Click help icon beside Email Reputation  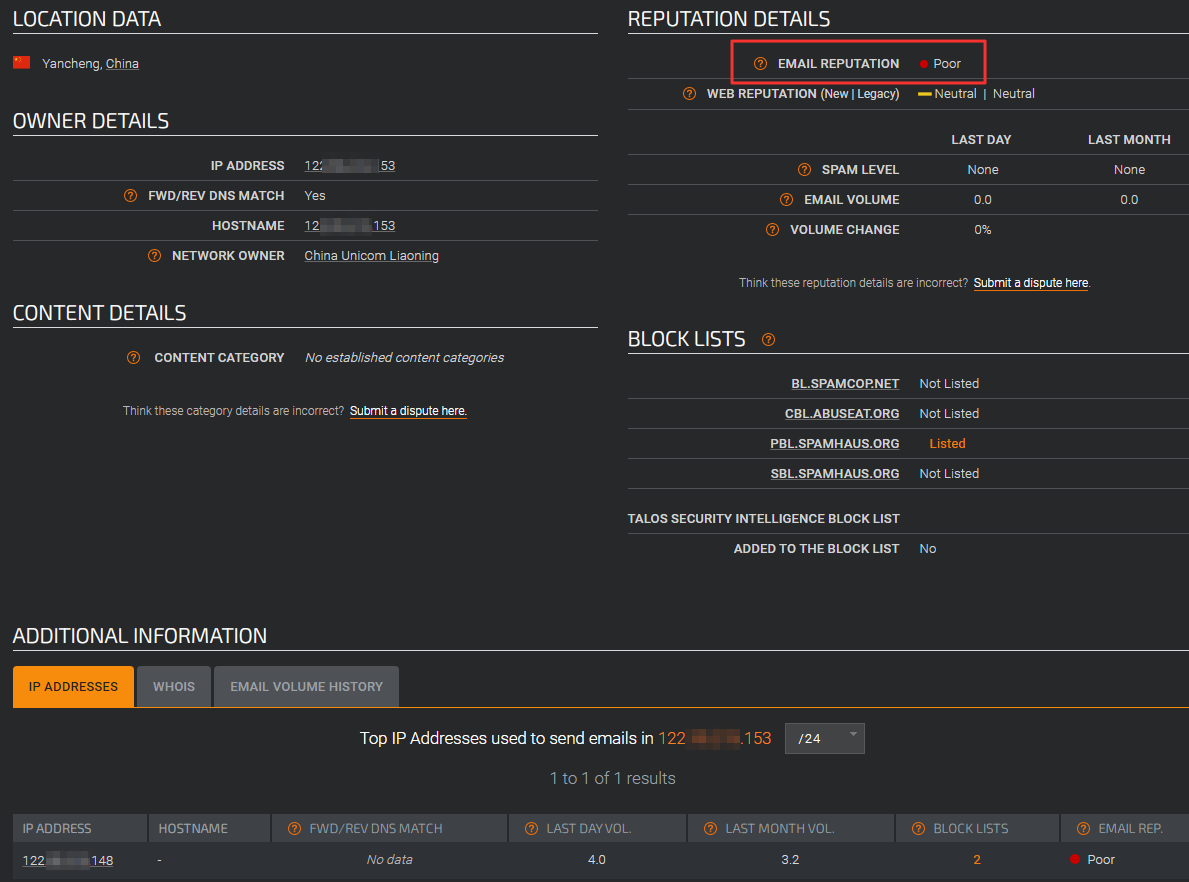click(761, 64)
